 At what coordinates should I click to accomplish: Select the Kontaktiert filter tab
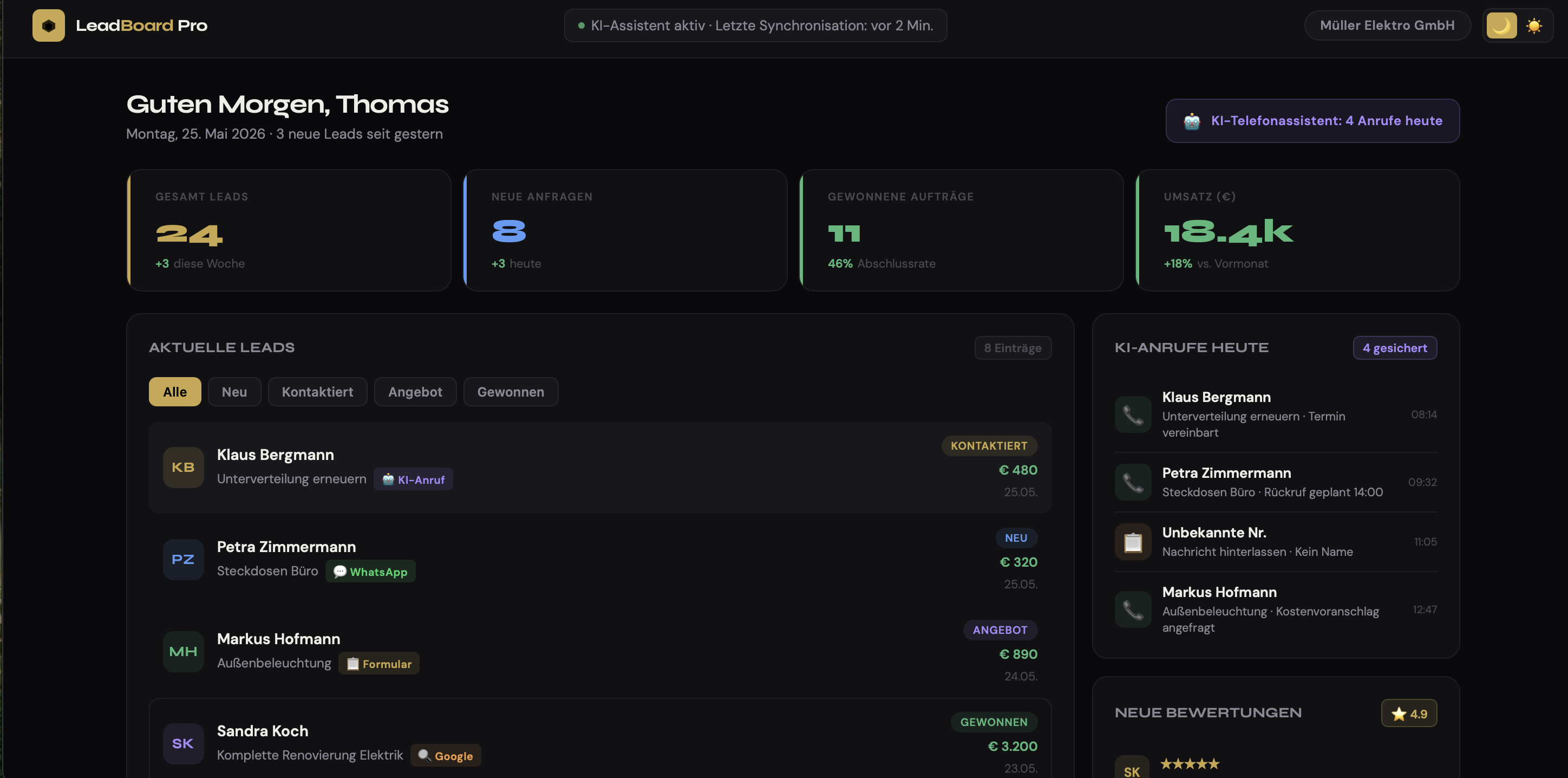point(317,392)
